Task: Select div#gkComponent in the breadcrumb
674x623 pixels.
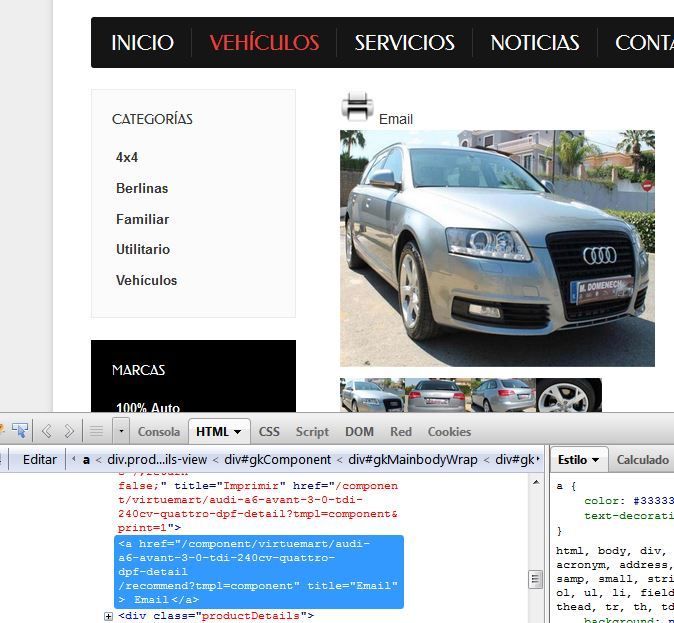Action: click(277, 460)
